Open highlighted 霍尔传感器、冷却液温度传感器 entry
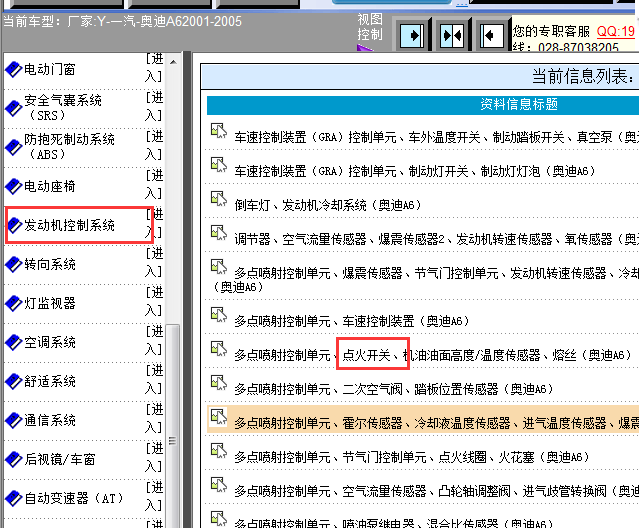The width and height of the screenshot is (639, 528). (436, 423)
